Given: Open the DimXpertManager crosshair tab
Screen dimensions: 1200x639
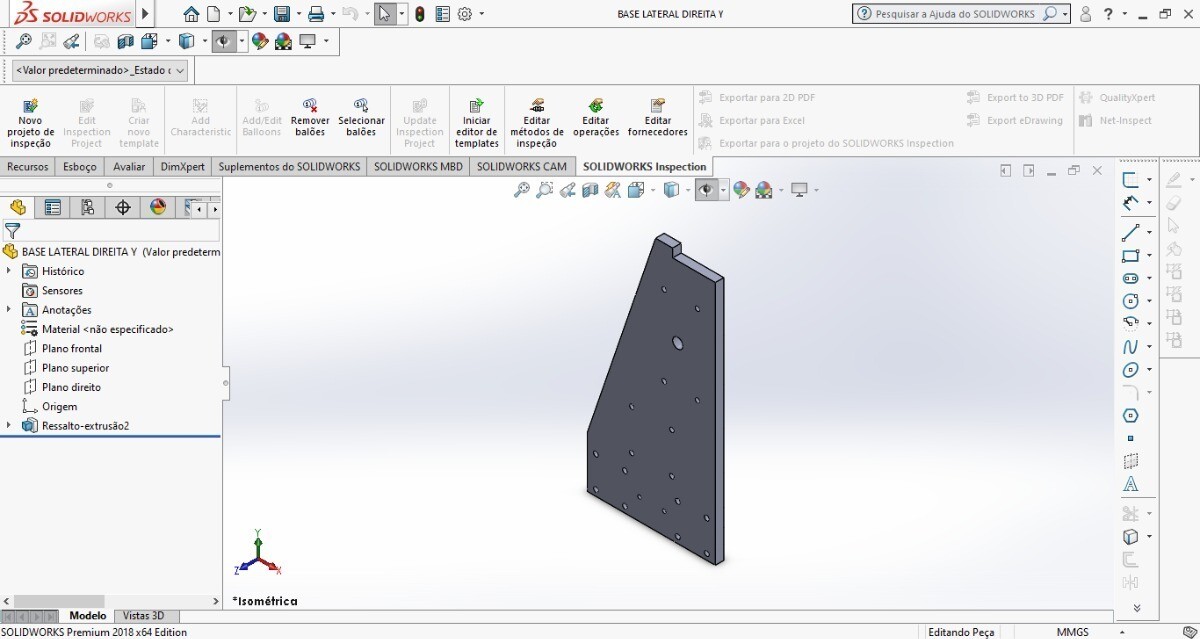Looking at the screenshot, I should (123, 208).
